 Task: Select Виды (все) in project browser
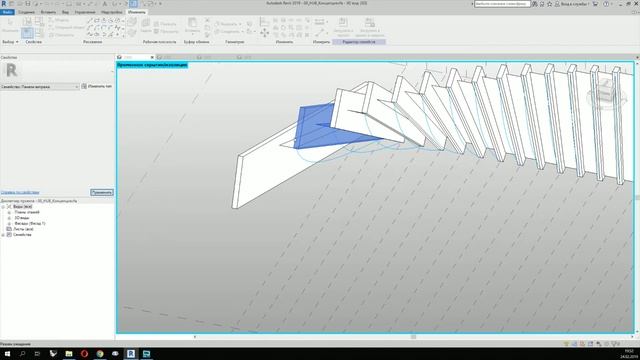point(22,207)
